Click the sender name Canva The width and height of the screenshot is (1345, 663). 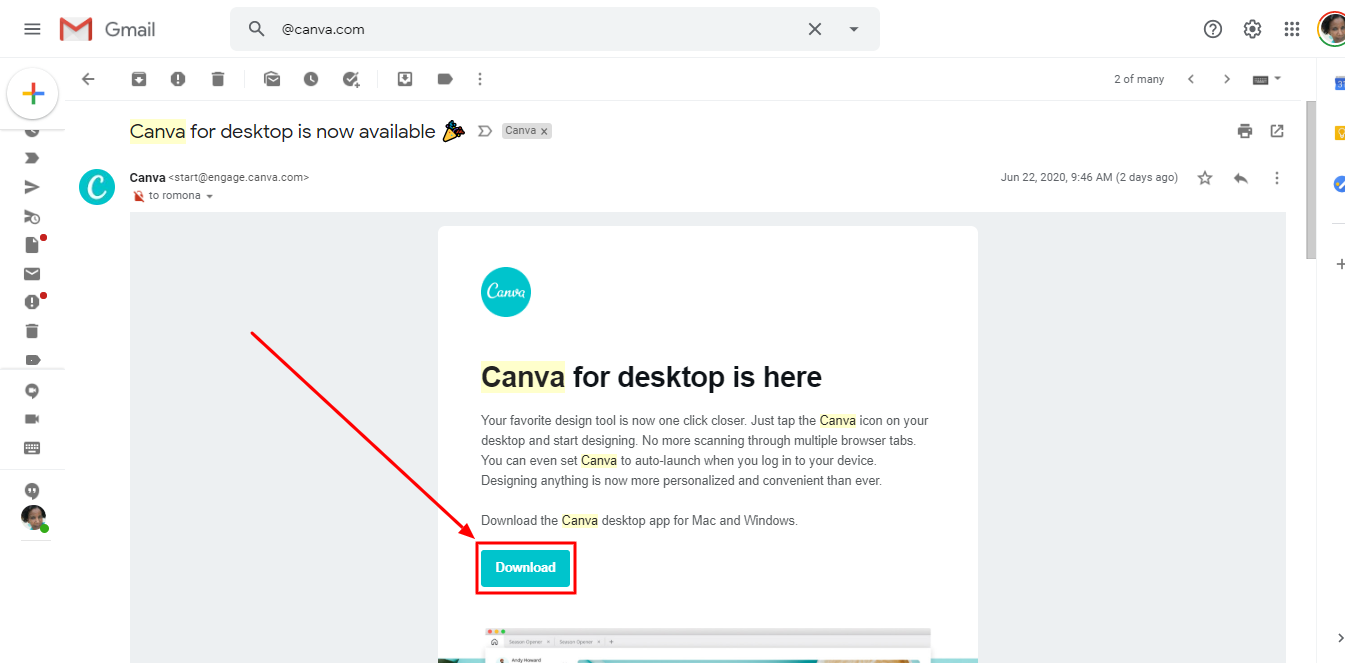[148, 177]
